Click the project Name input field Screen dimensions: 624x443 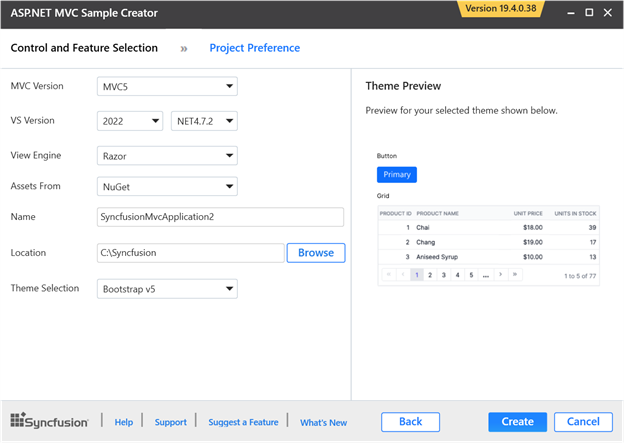click(x=220, y=217)
